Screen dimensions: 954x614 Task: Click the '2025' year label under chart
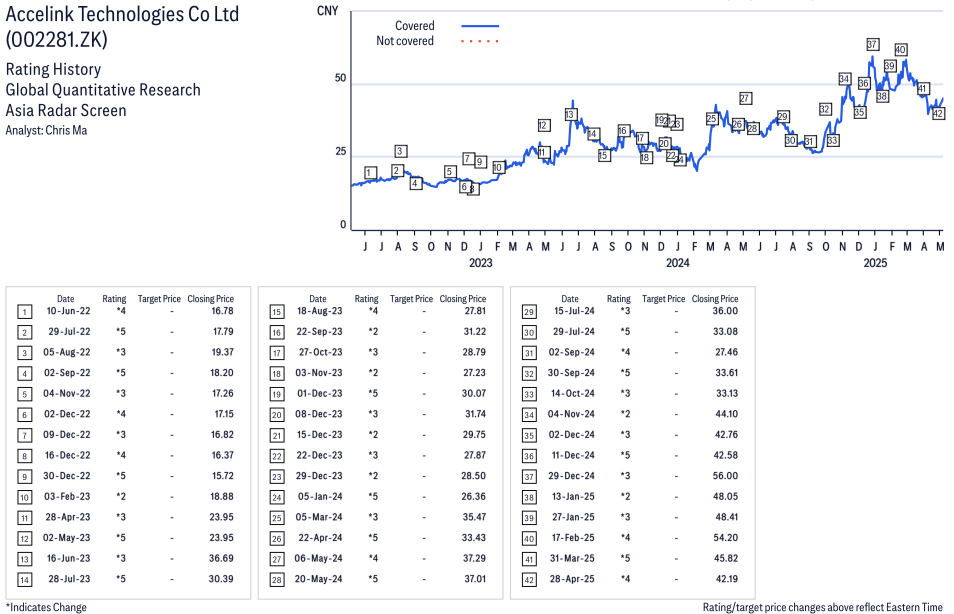(x=876, y=263)
